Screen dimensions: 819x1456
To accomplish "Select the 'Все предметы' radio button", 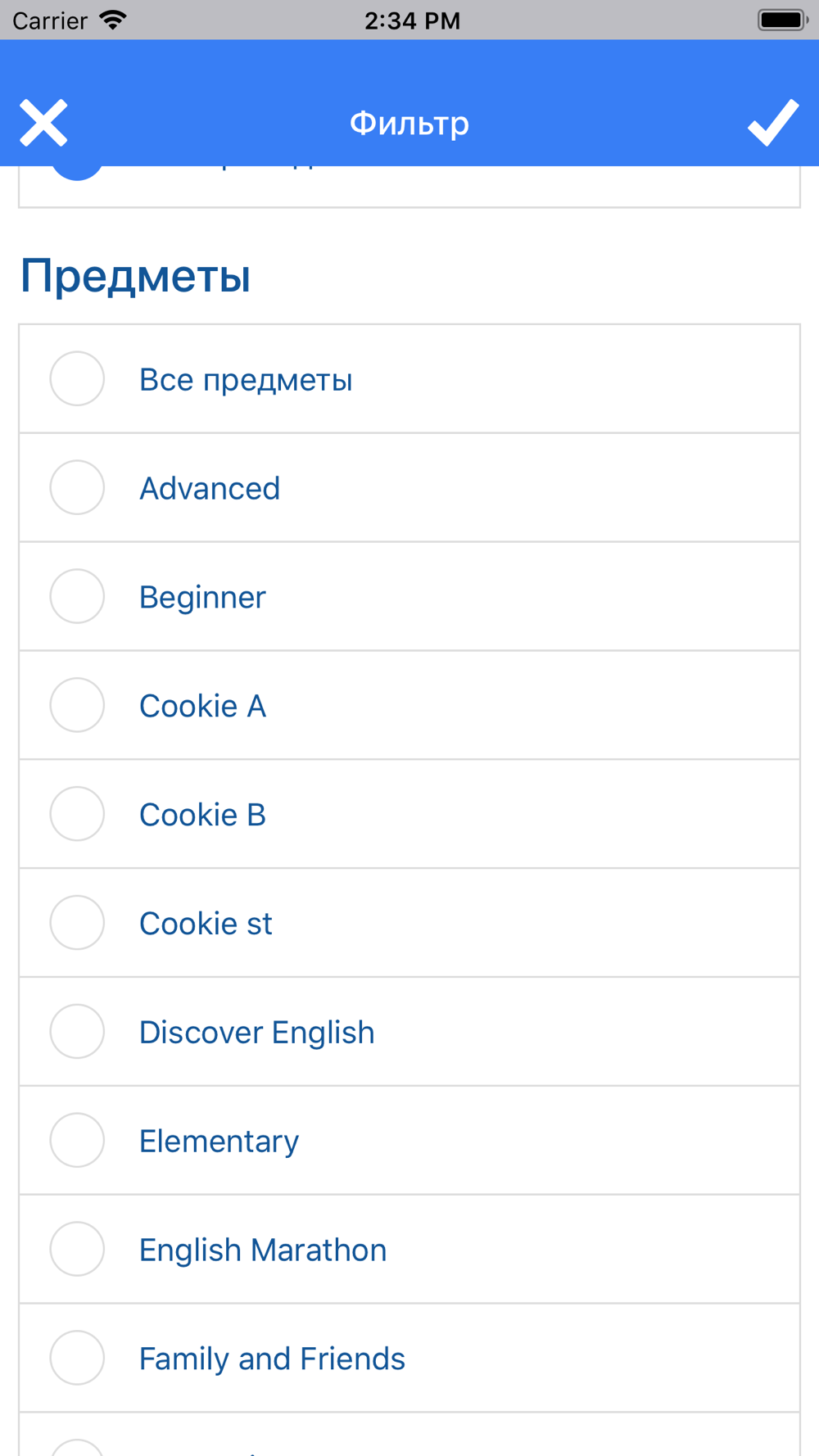I will click(x=77, y=378).
